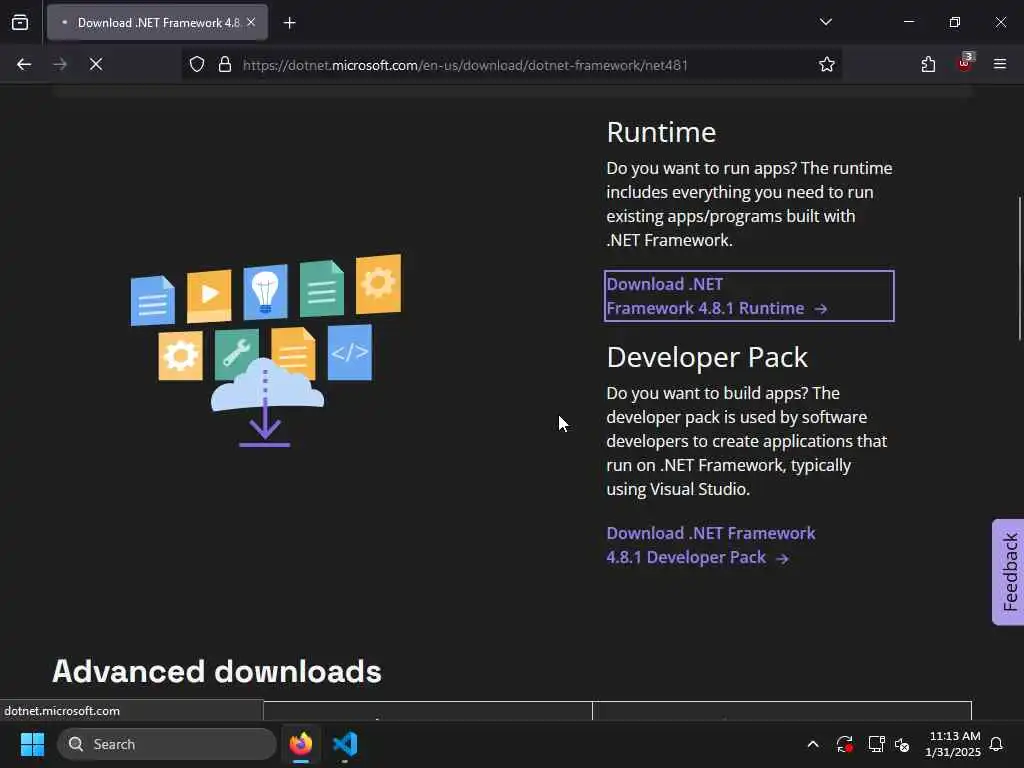Stop loading the page

tap(96, 65)
